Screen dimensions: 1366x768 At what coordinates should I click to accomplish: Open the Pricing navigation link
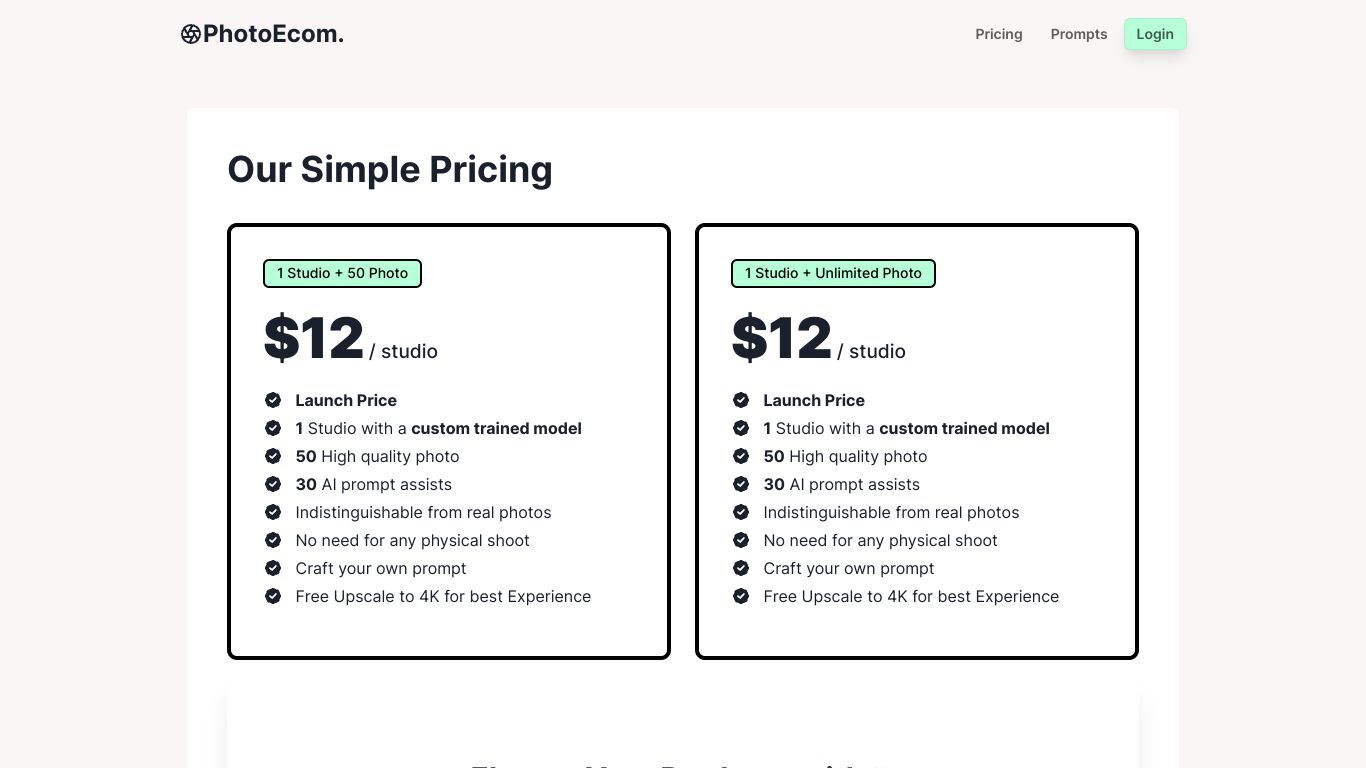999,34
